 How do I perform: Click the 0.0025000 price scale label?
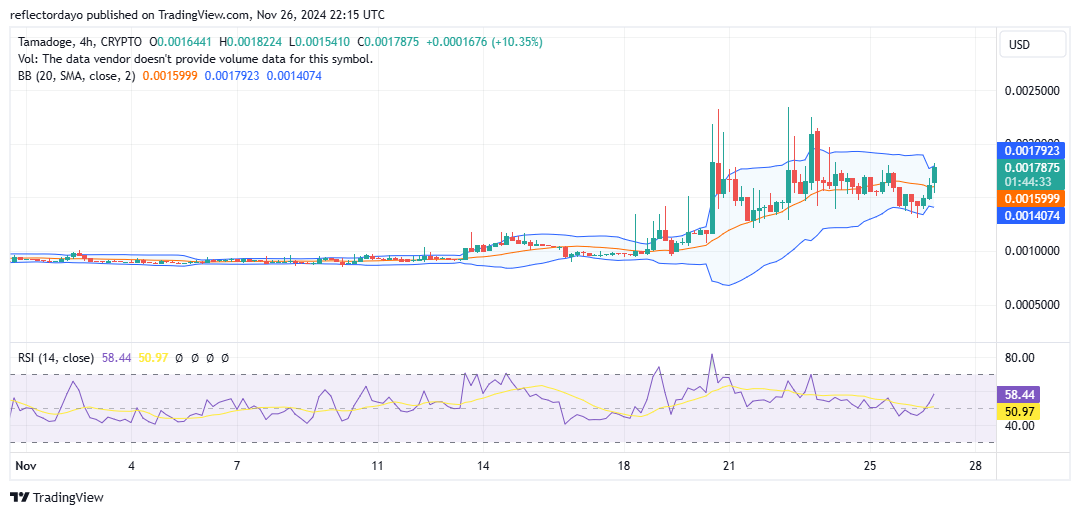point(1031,91)
